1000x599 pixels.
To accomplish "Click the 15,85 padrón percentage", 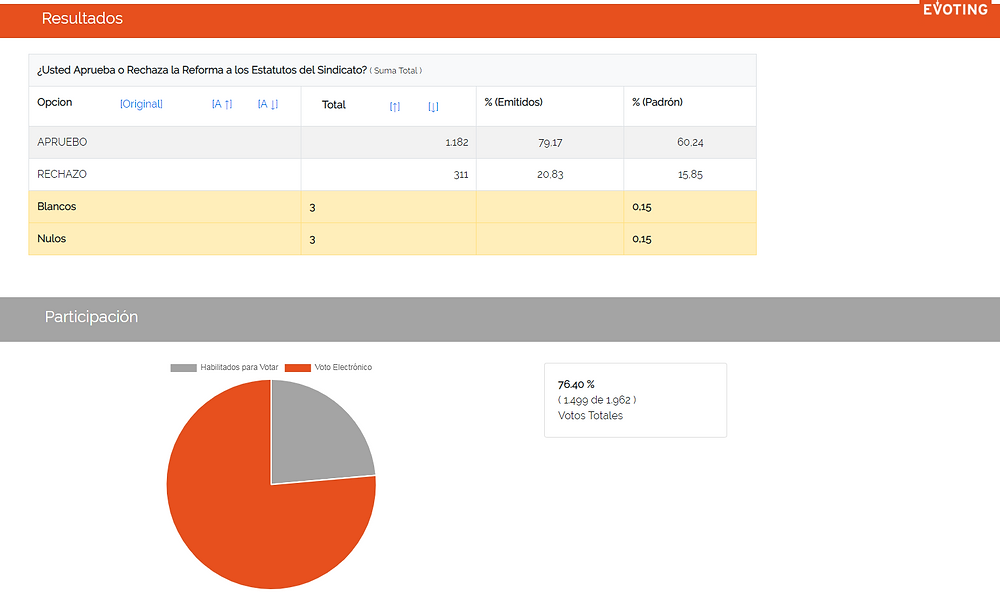I will (x=690, y=174).
